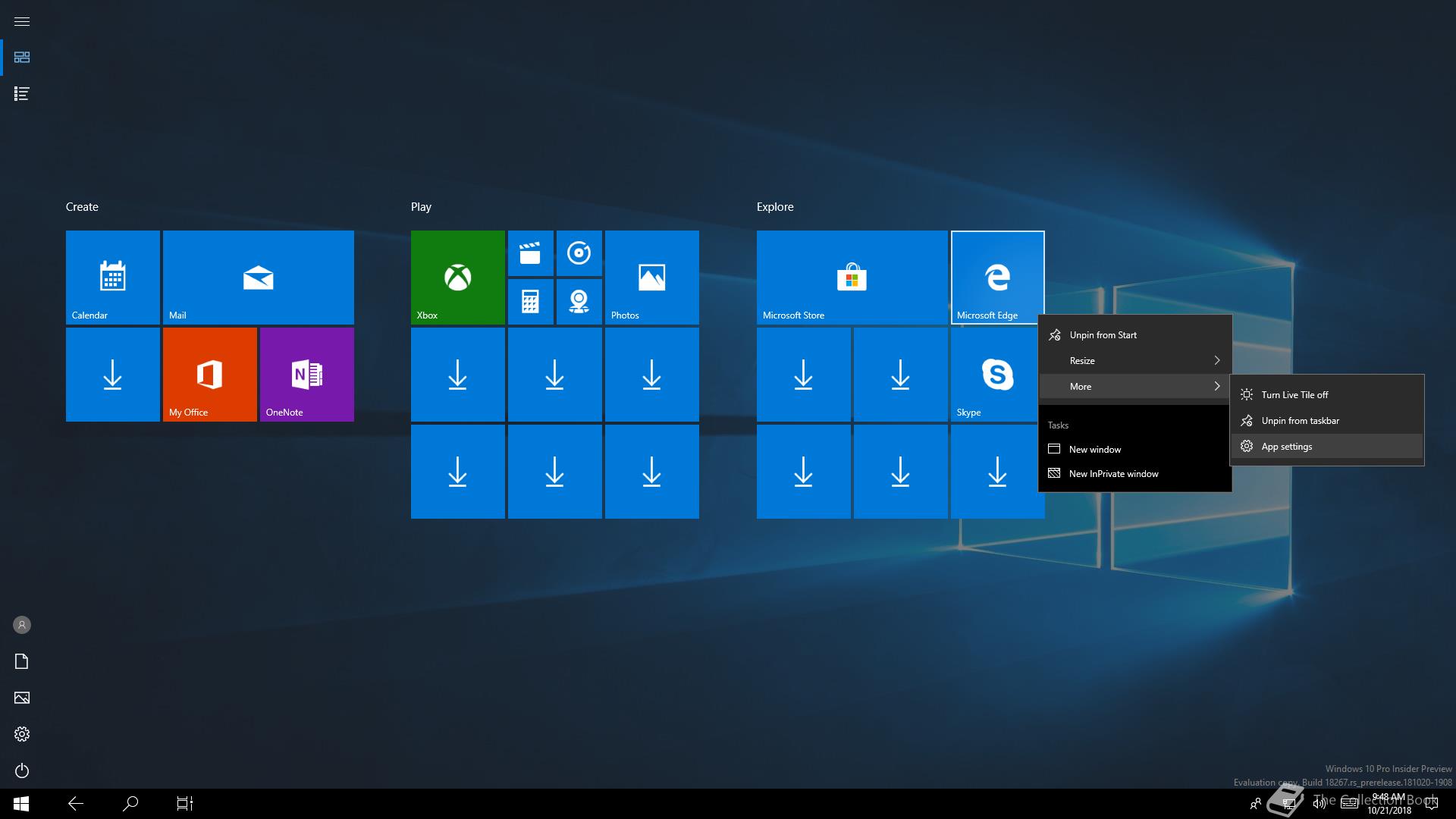Click the taskbar back arrow
Viewport: 1456px width, 819px height.
coord(76,804)
